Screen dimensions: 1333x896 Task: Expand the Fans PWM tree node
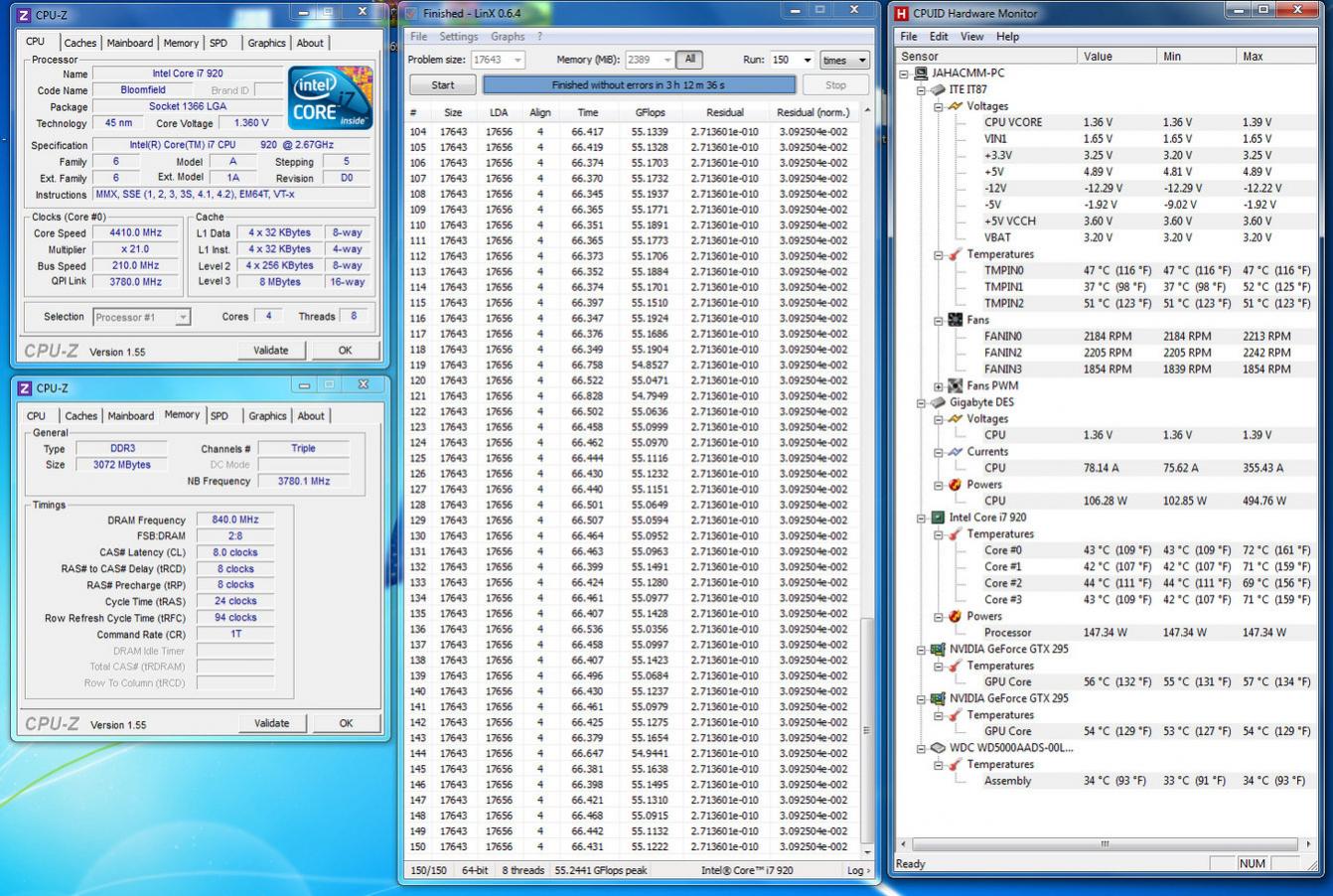click(x=939, y=386)
